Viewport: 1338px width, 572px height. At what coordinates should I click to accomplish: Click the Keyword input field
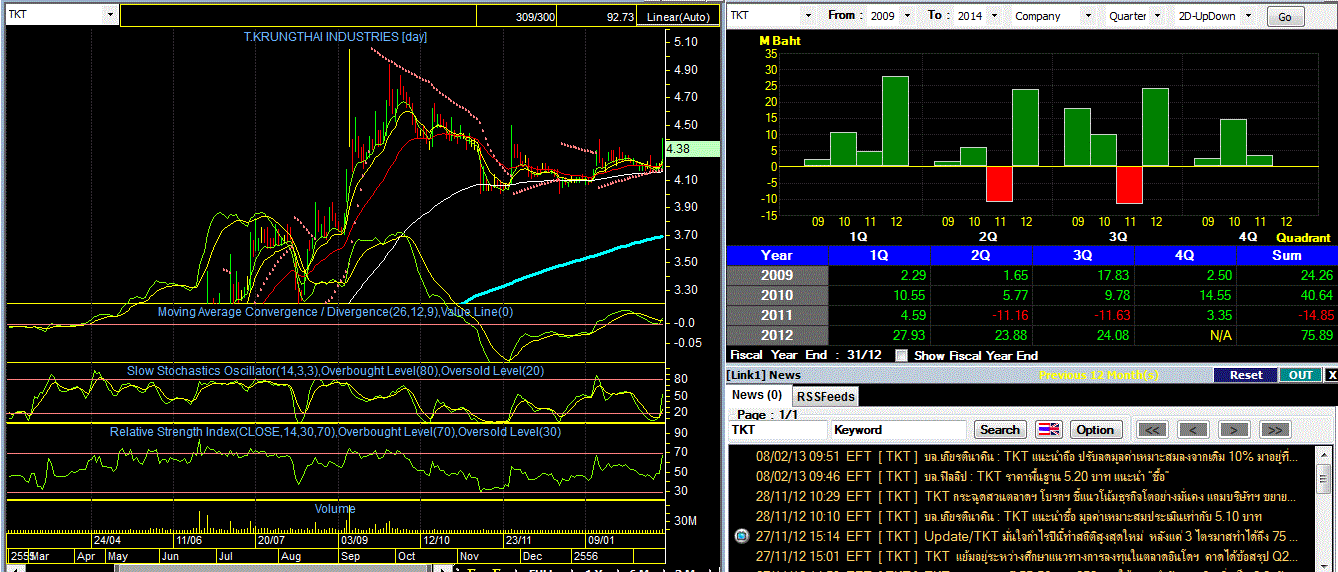tap(899, 429)
